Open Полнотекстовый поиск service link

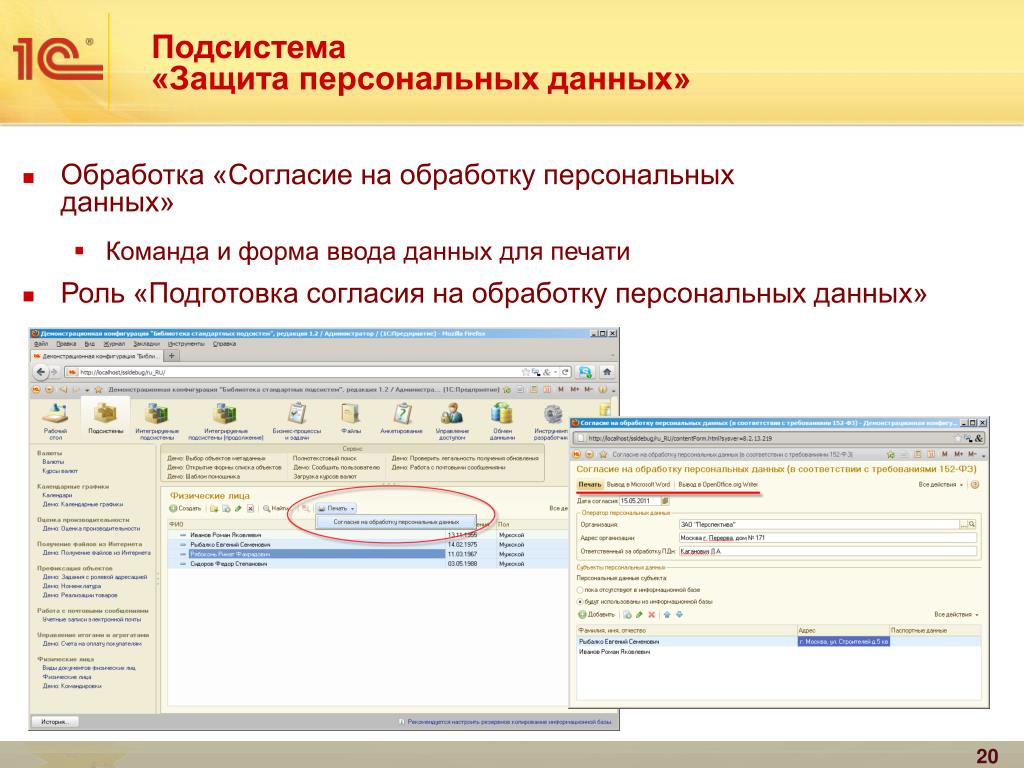click(x=325, y=458)
